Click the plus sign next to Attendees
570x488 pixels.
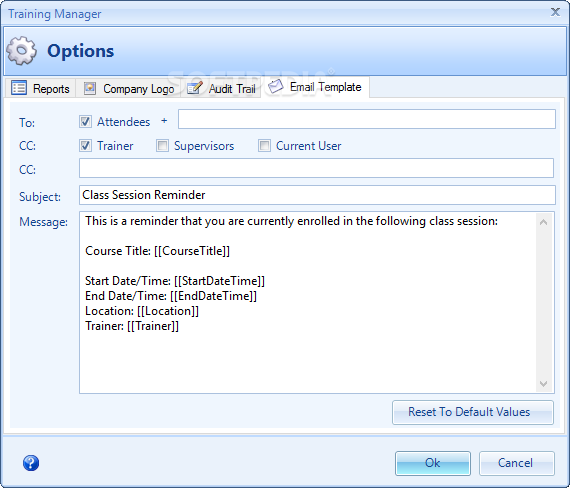click(x=164, y=121)
